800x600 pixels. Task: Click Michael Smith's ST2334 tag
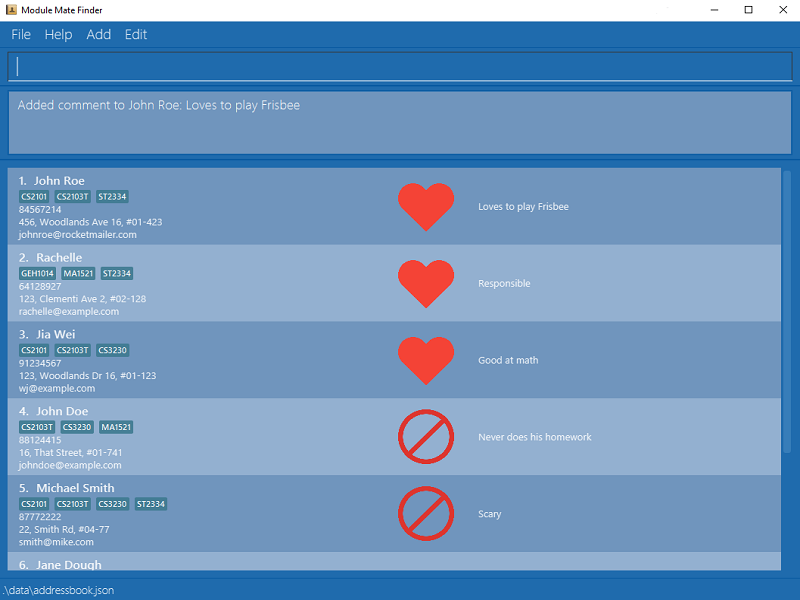pos(151,504)
